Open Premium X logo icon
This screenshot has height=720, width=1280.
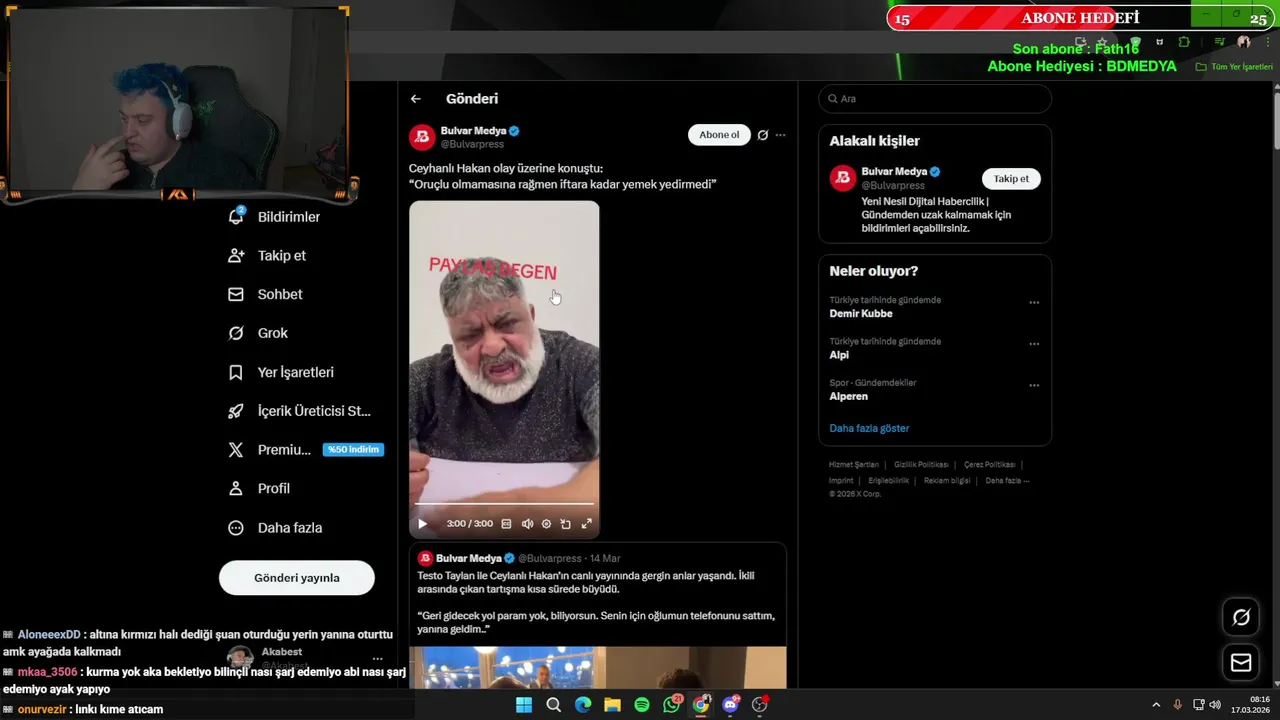pos(236,450)
